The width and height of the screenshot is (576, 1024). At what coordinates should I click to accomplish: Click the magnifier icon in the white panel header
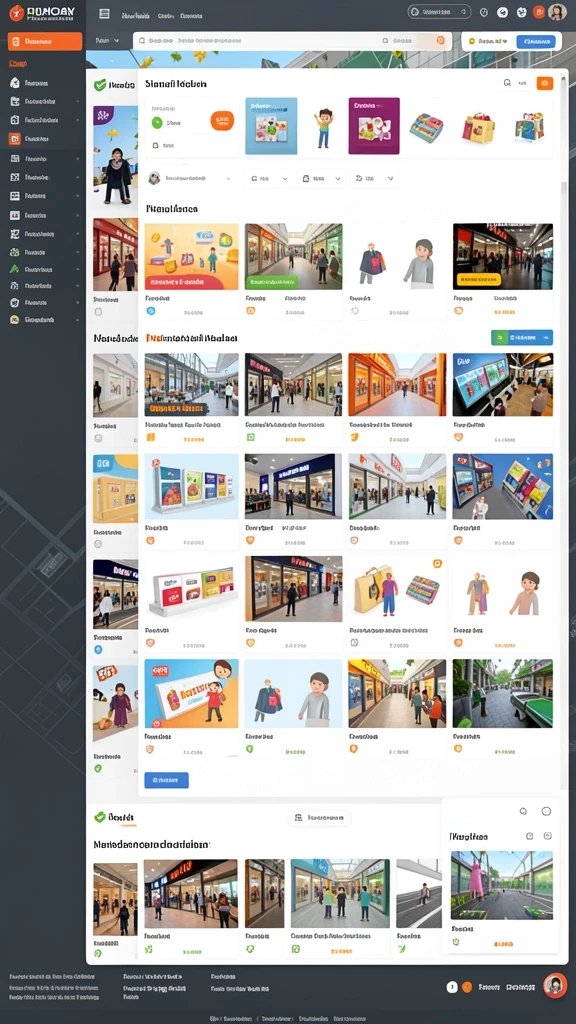507,83
